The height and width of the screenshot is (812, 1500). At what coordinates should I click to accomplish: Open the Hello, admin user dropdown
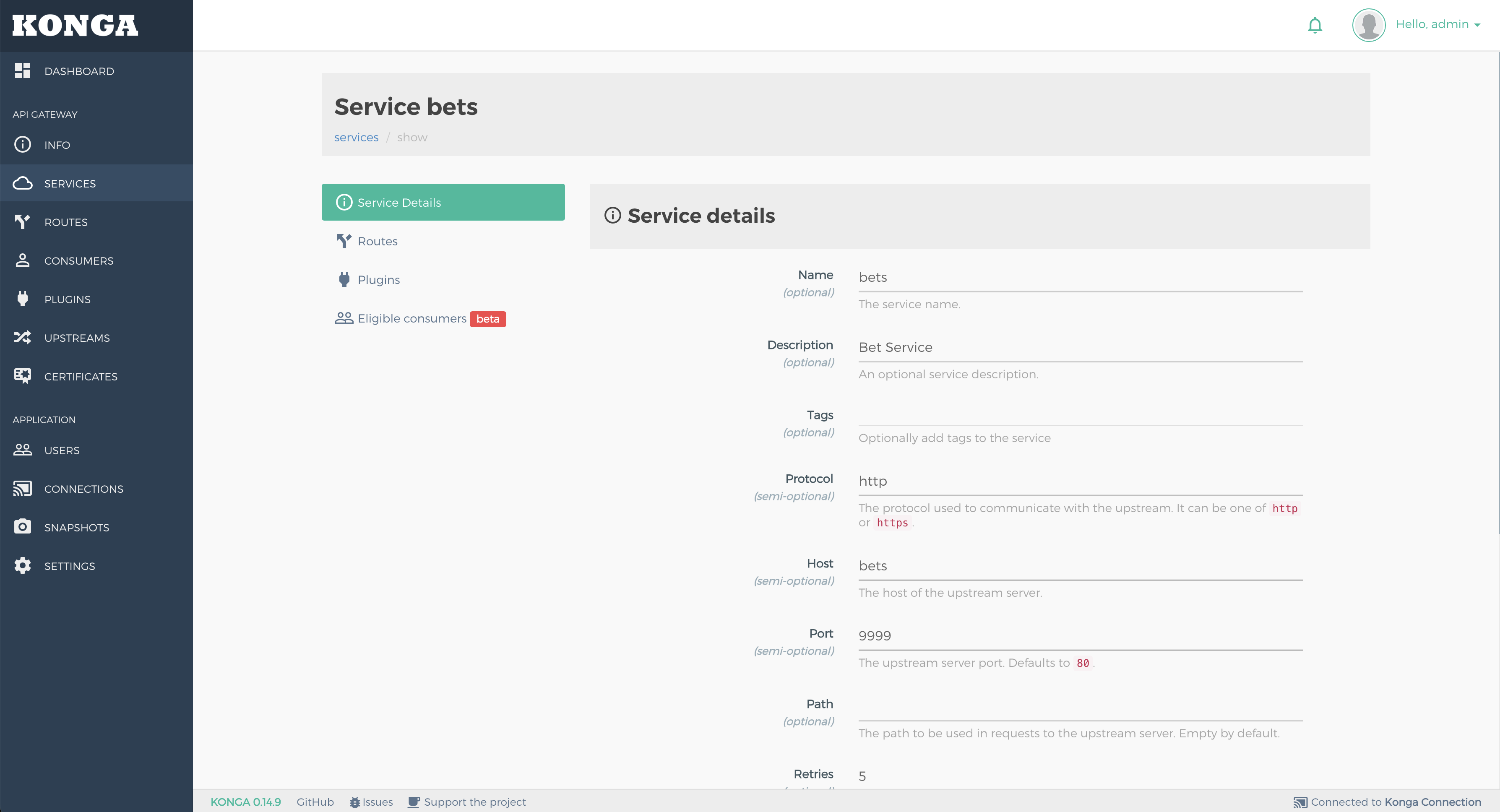pos(1437,24)
